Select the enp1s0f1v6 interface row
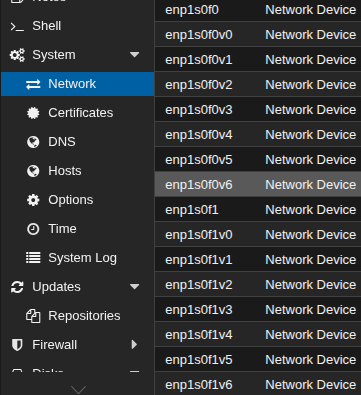The image size is (361, 395). point(258,384)
